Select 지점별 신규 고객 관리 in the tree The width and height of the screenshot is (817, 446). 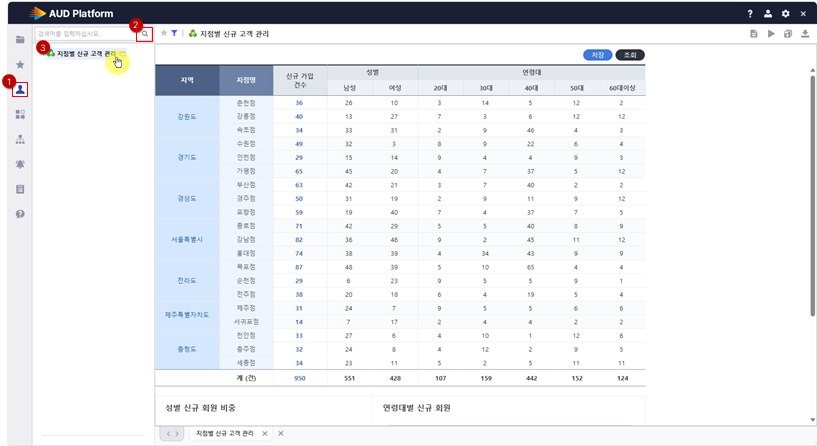point(86,52)
